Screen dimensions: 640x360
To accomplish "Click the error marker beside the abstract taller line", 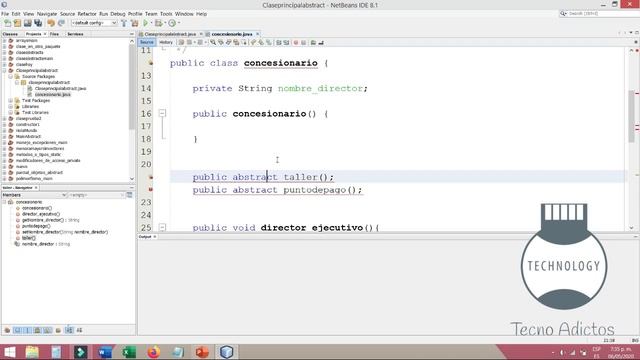I will tap(150, 177).
